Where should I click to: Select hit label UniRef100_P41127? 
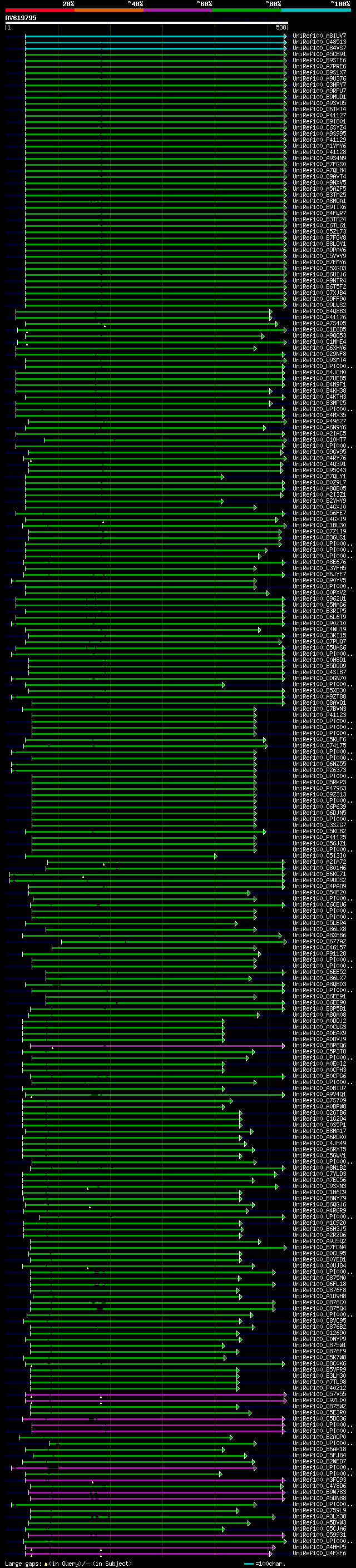319,115
